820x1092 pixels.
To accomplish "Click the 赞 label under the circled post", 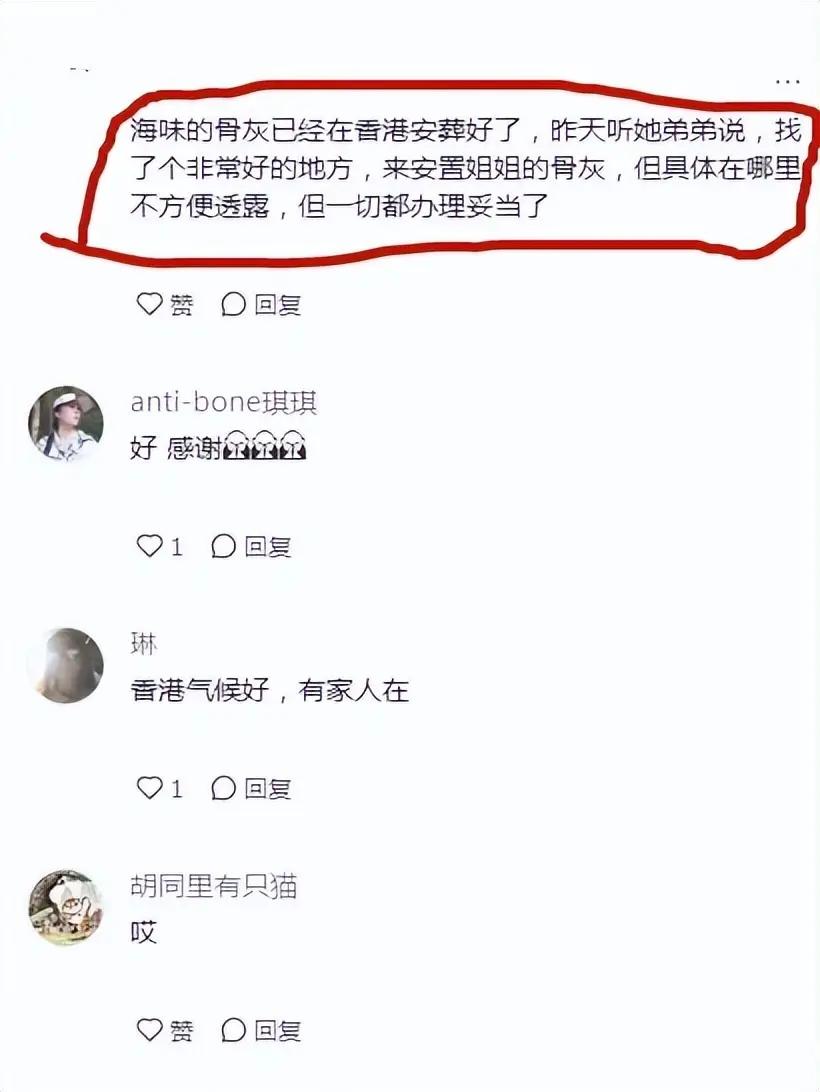I will (182, 304).
